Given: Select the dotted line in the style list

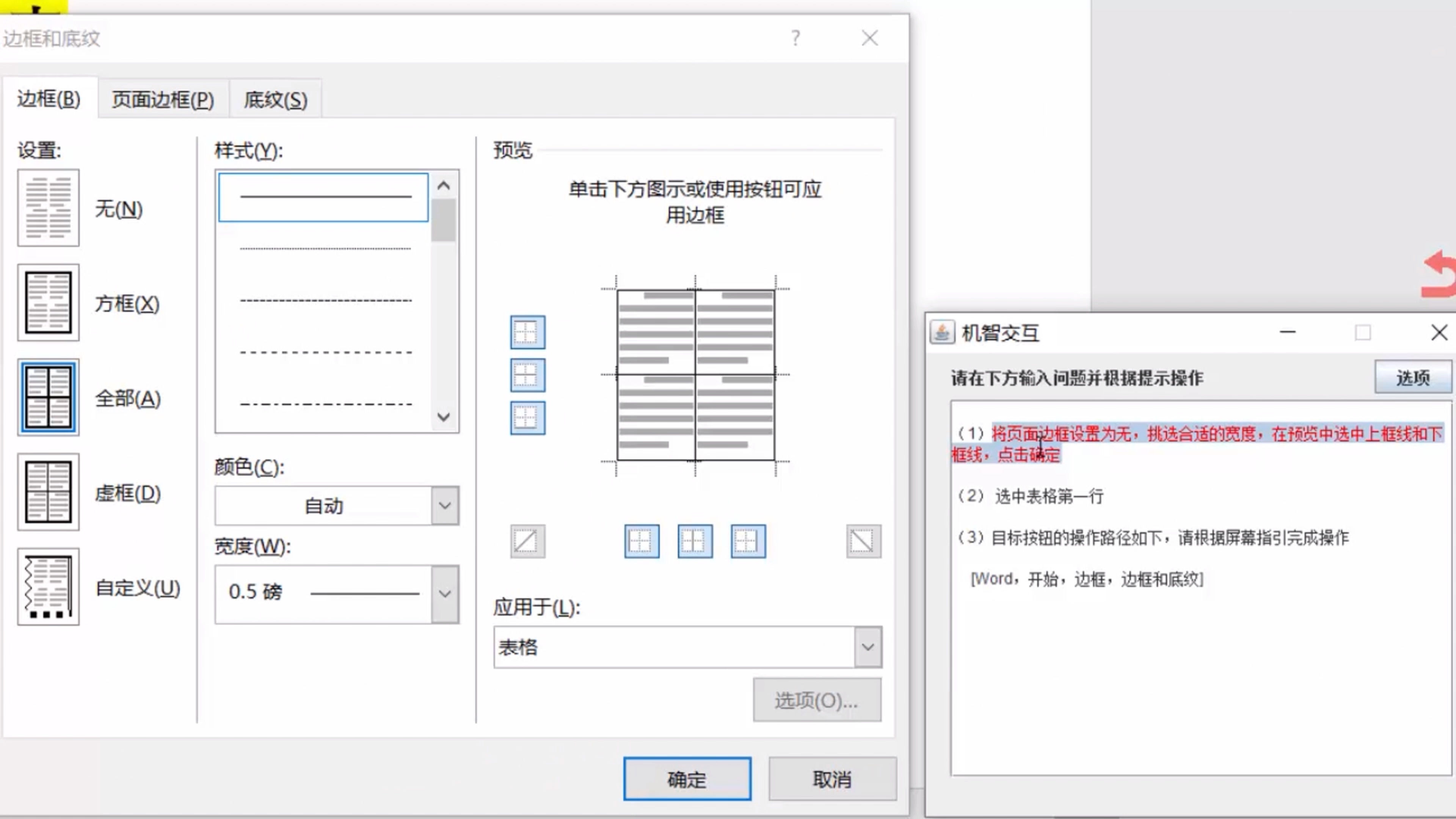Looking at the screenshot, I should pos(325,249).
